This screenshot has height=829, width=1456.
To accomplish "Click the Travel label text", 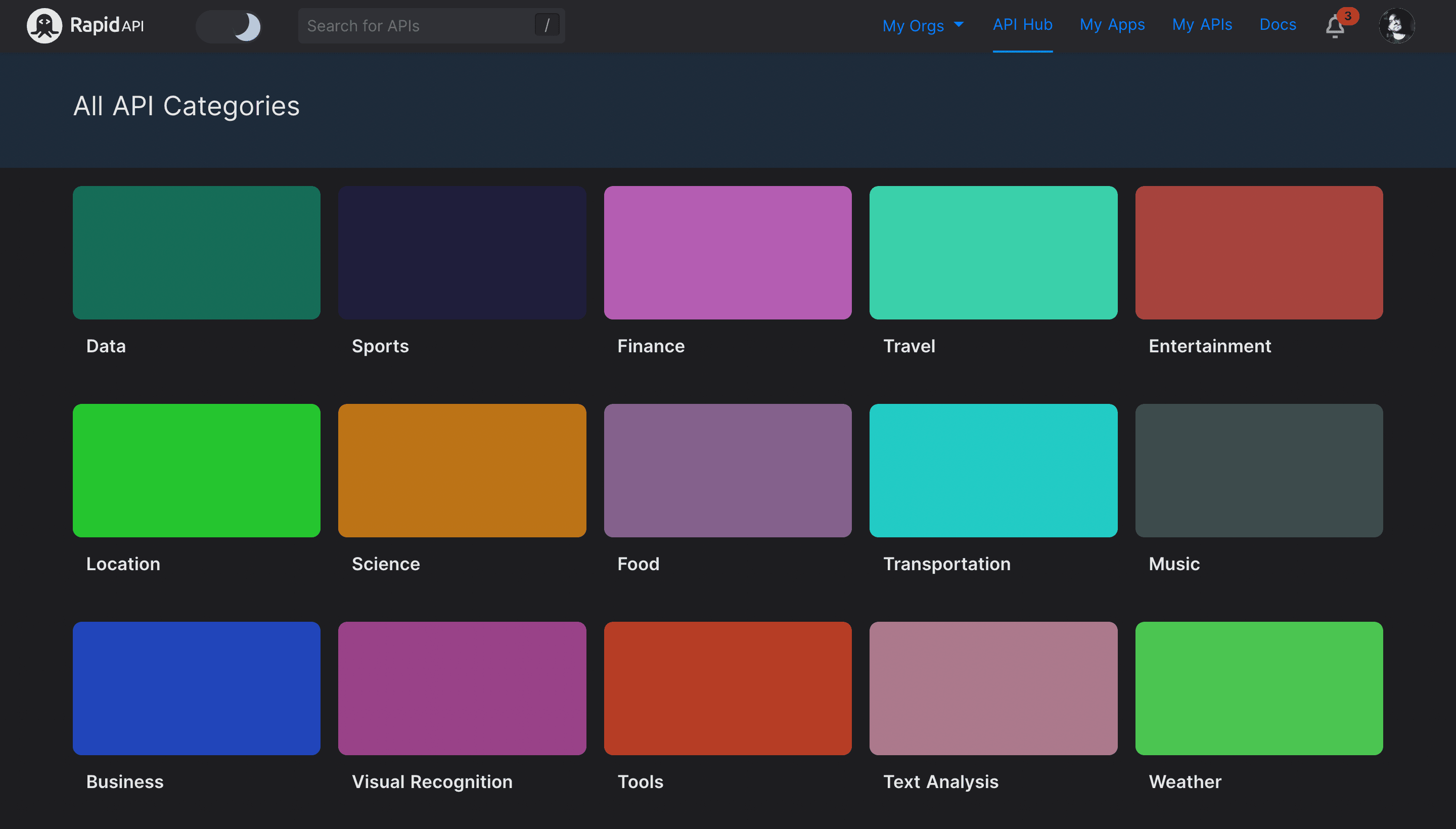I will coord(909,346).
